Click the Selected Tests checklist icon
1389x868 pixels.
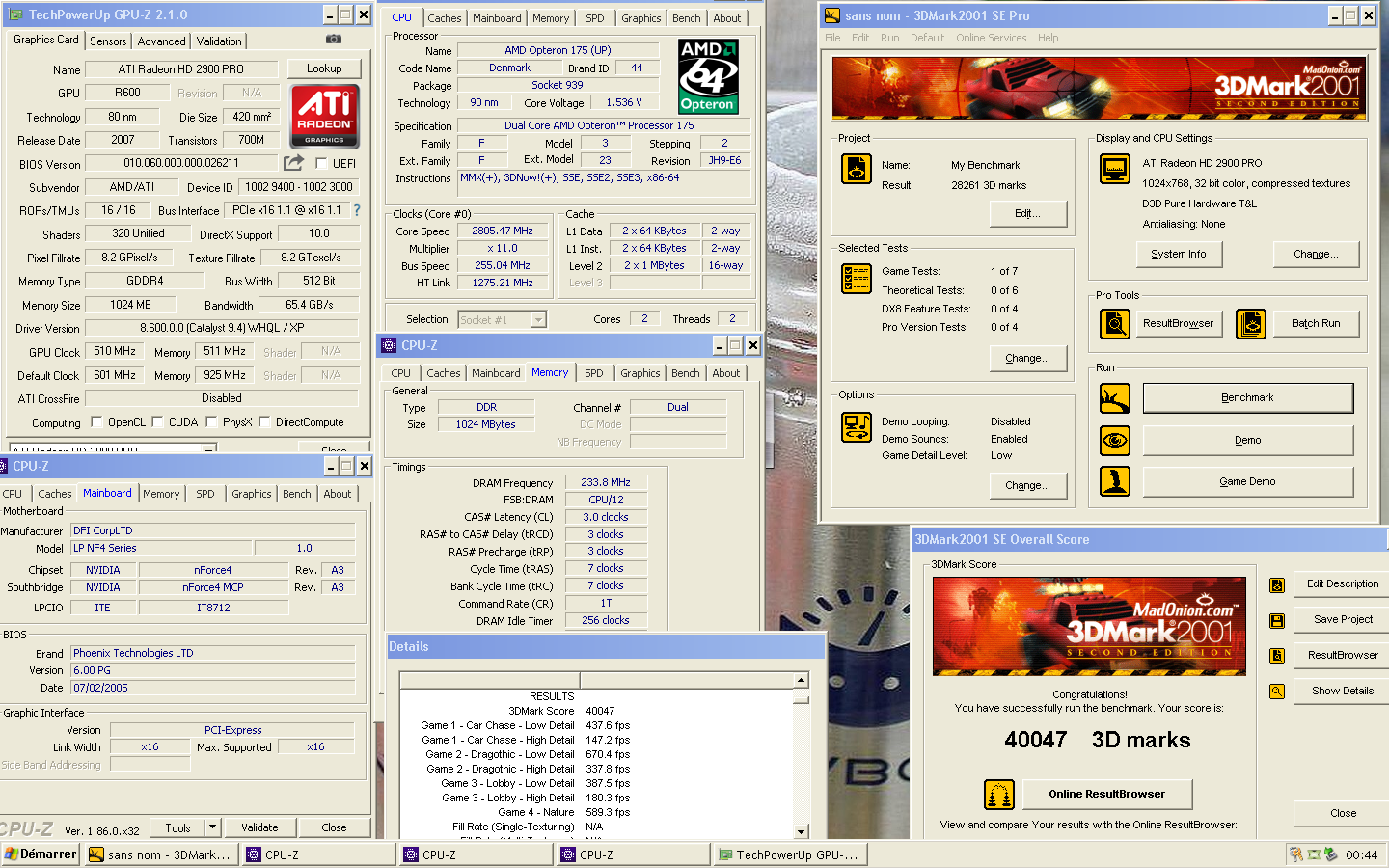[x=857, y=279]
